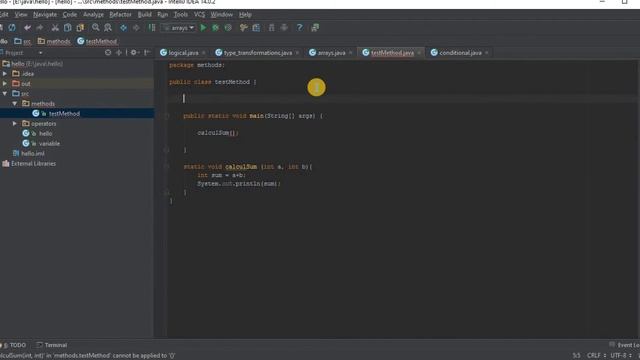This screenshot has height=360, width=640.
Task: Open the VCS menu
Action: (199, 15)
